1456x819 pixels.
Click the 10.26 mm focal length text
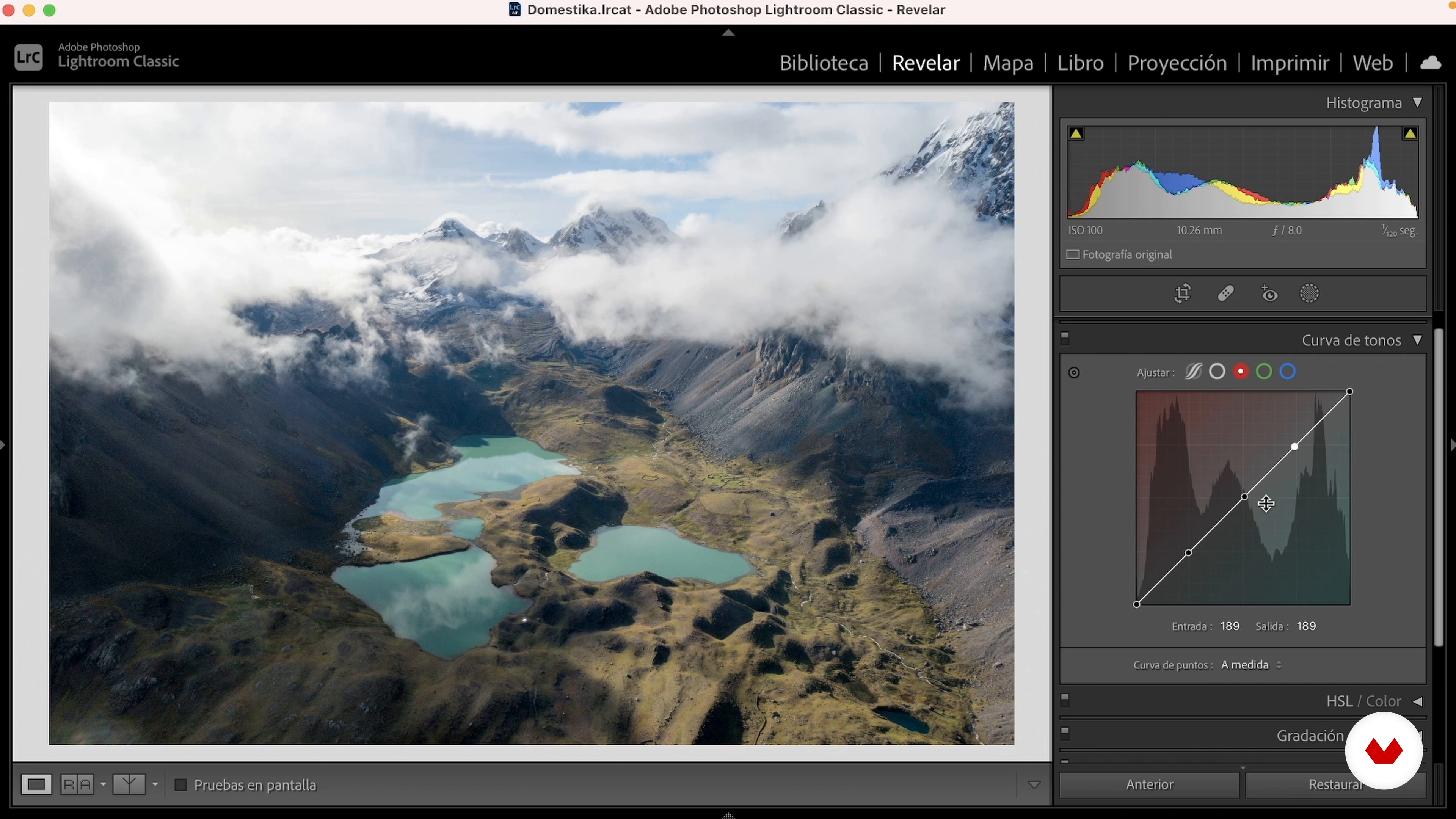coord(1199,231)
